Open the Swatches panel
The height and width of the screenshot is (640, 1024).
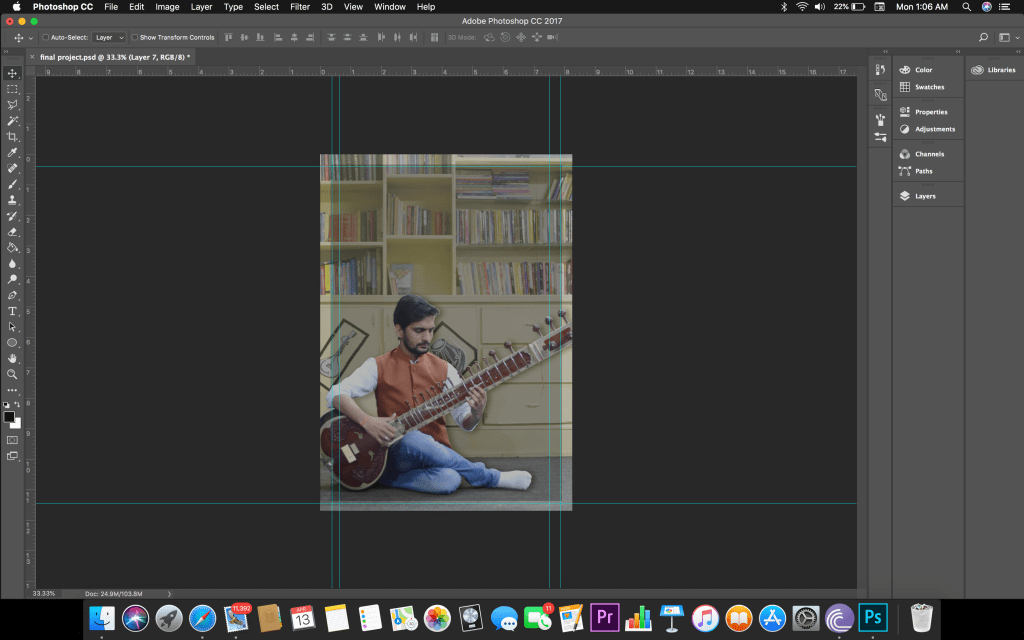[929, 87]
